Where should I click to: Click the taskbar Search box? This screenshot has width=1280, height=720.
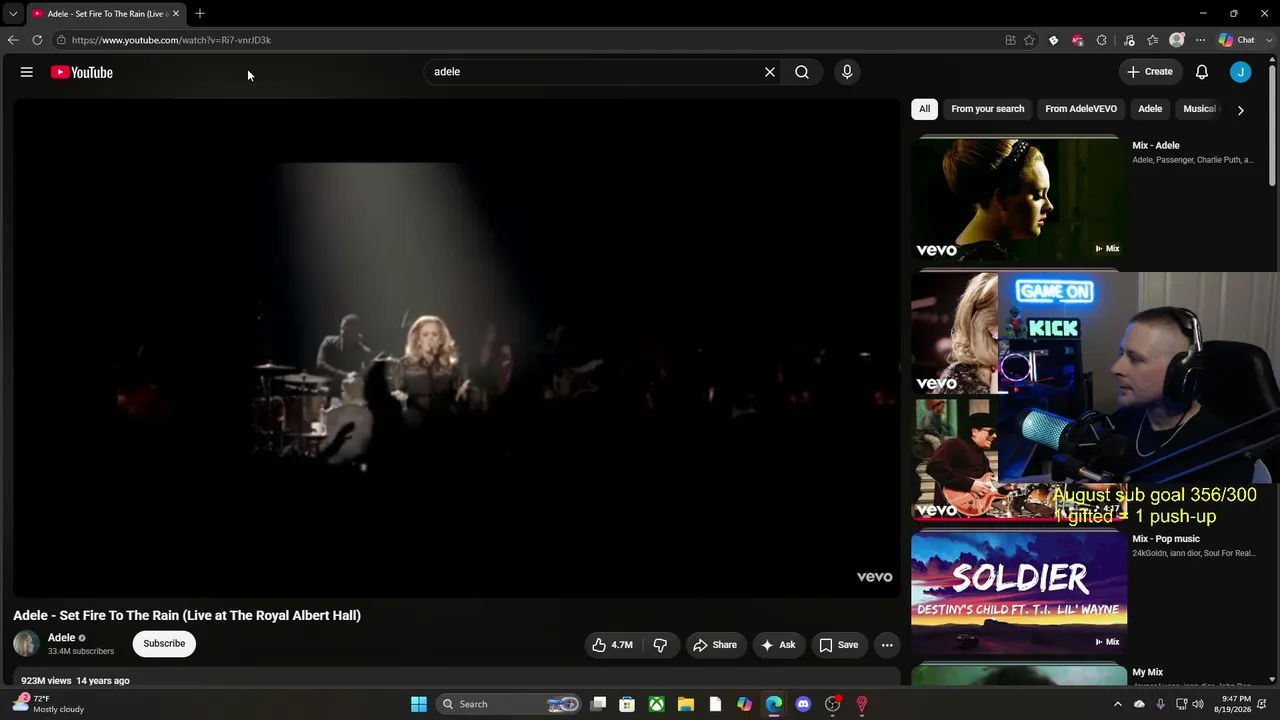point(511,704)
